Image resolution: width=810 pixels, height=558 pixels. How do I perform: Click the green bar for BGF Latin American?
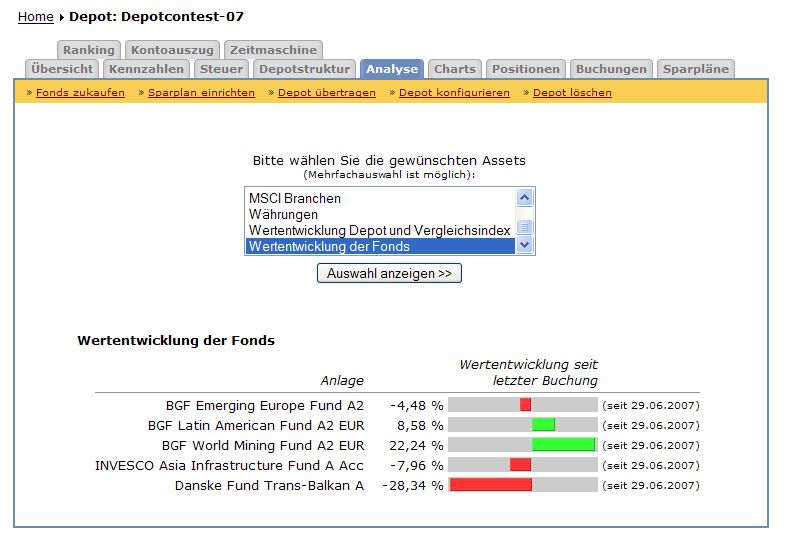[x=543, y=425]
